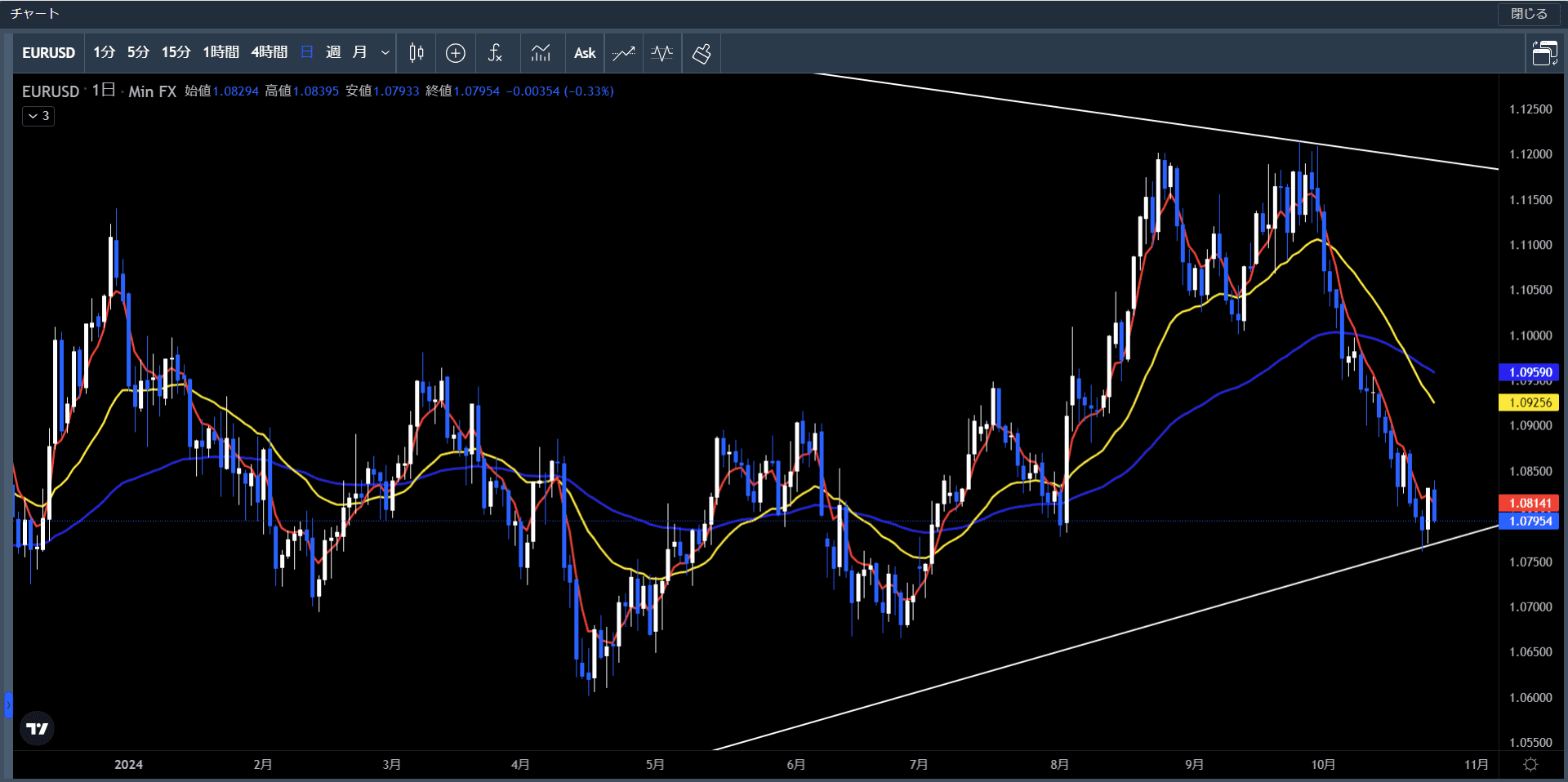Click the 2024 label on time axis
Screen dimensions: 1568x782
coord(128,765)
